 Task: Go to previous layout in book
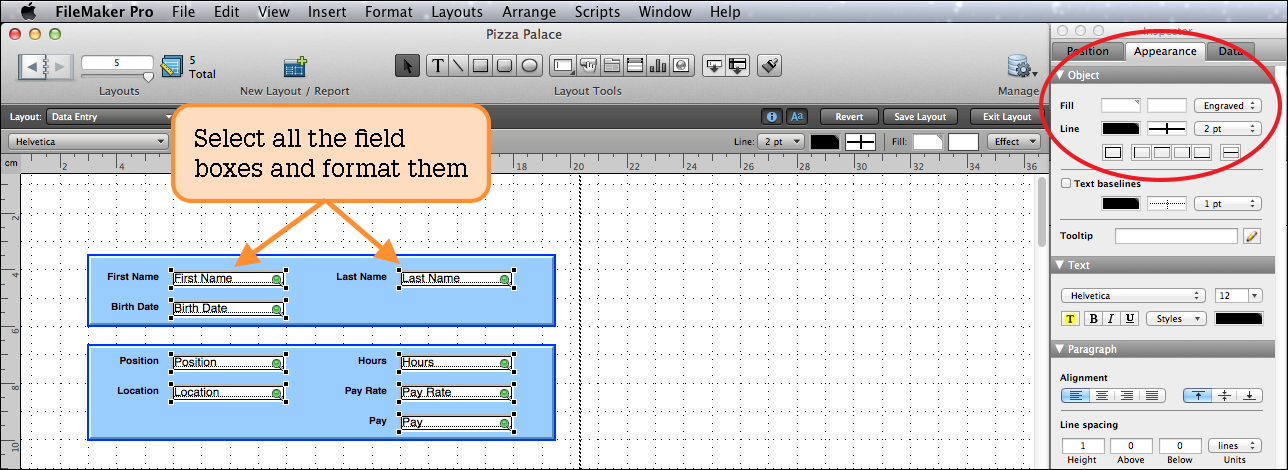point(31,67)
